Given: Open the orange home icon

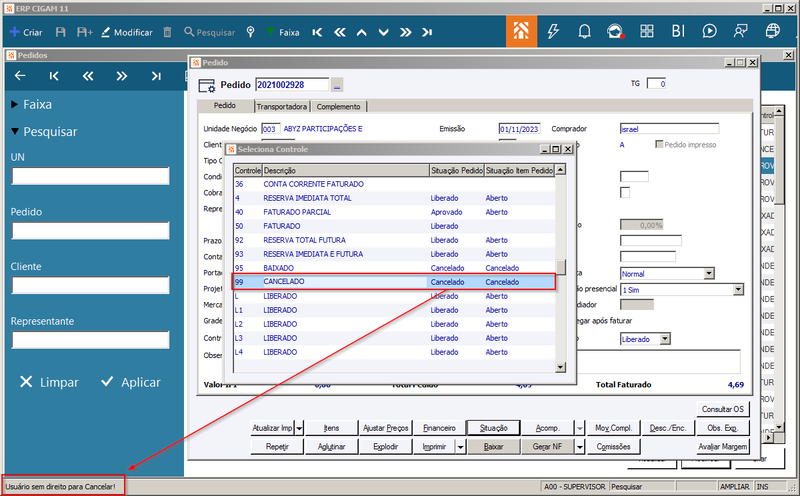Looking at the screenshot, I should click(x=521, y=32).
